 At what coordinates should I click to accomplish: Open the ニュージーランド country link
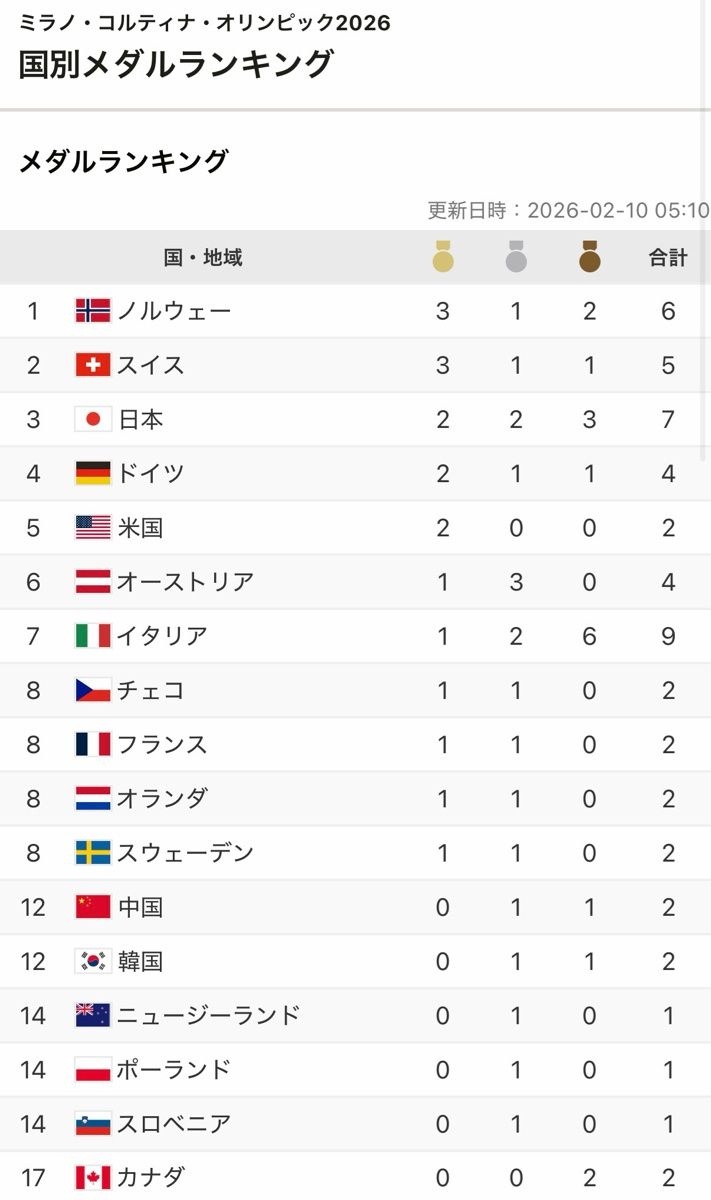(x=208, y=1015)
